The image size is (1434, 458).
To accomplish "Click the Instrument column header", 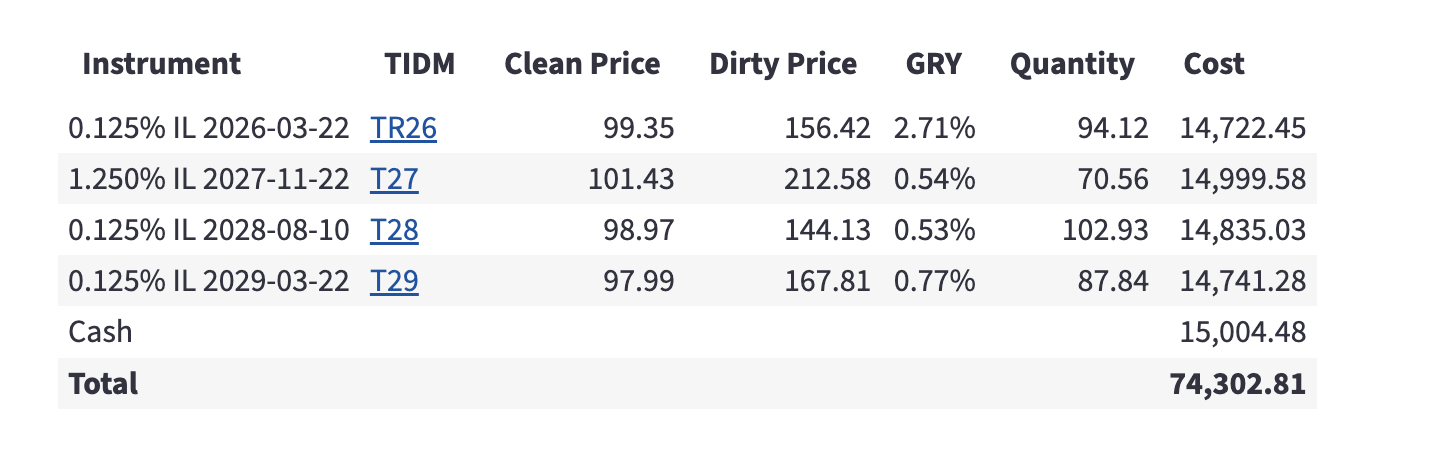I will pyautogui.click(x=161, y=64).
